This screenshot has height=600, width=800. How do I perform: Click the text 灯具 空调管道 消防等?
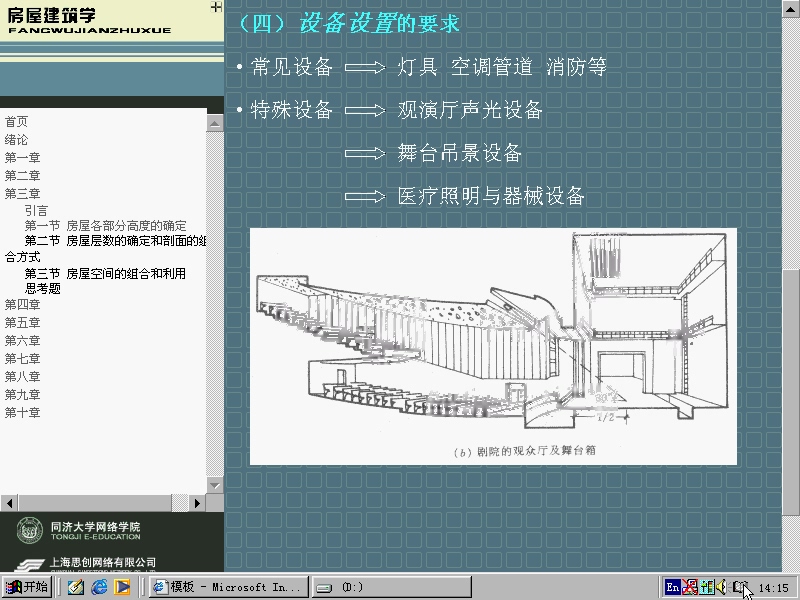502,67
